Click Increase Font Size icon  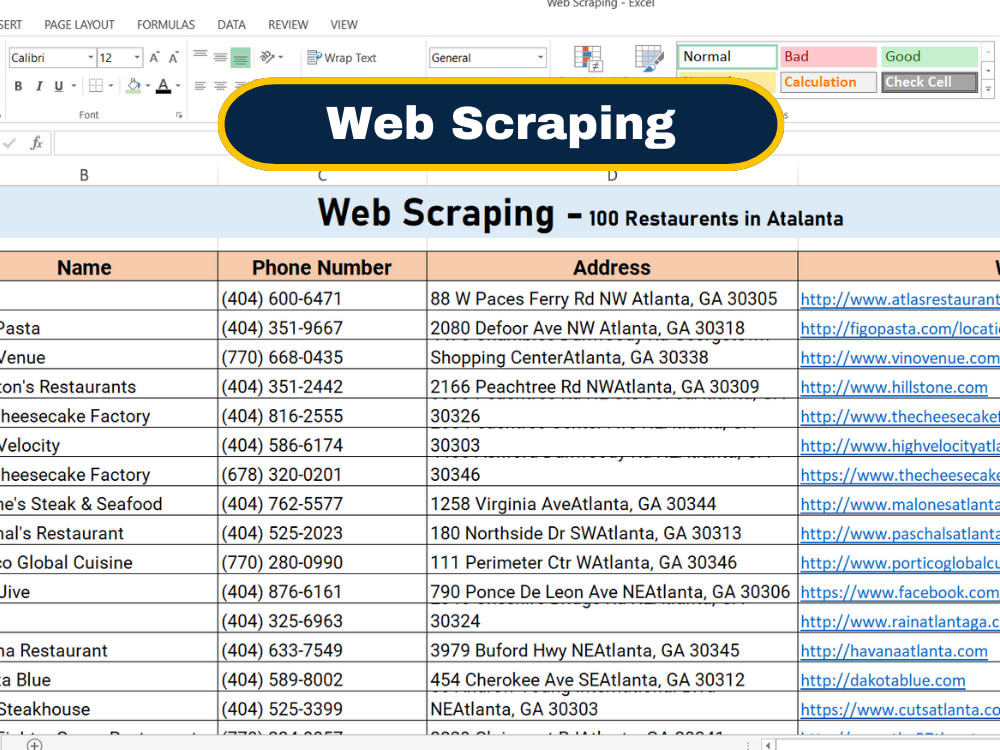[x=154, y=57]
